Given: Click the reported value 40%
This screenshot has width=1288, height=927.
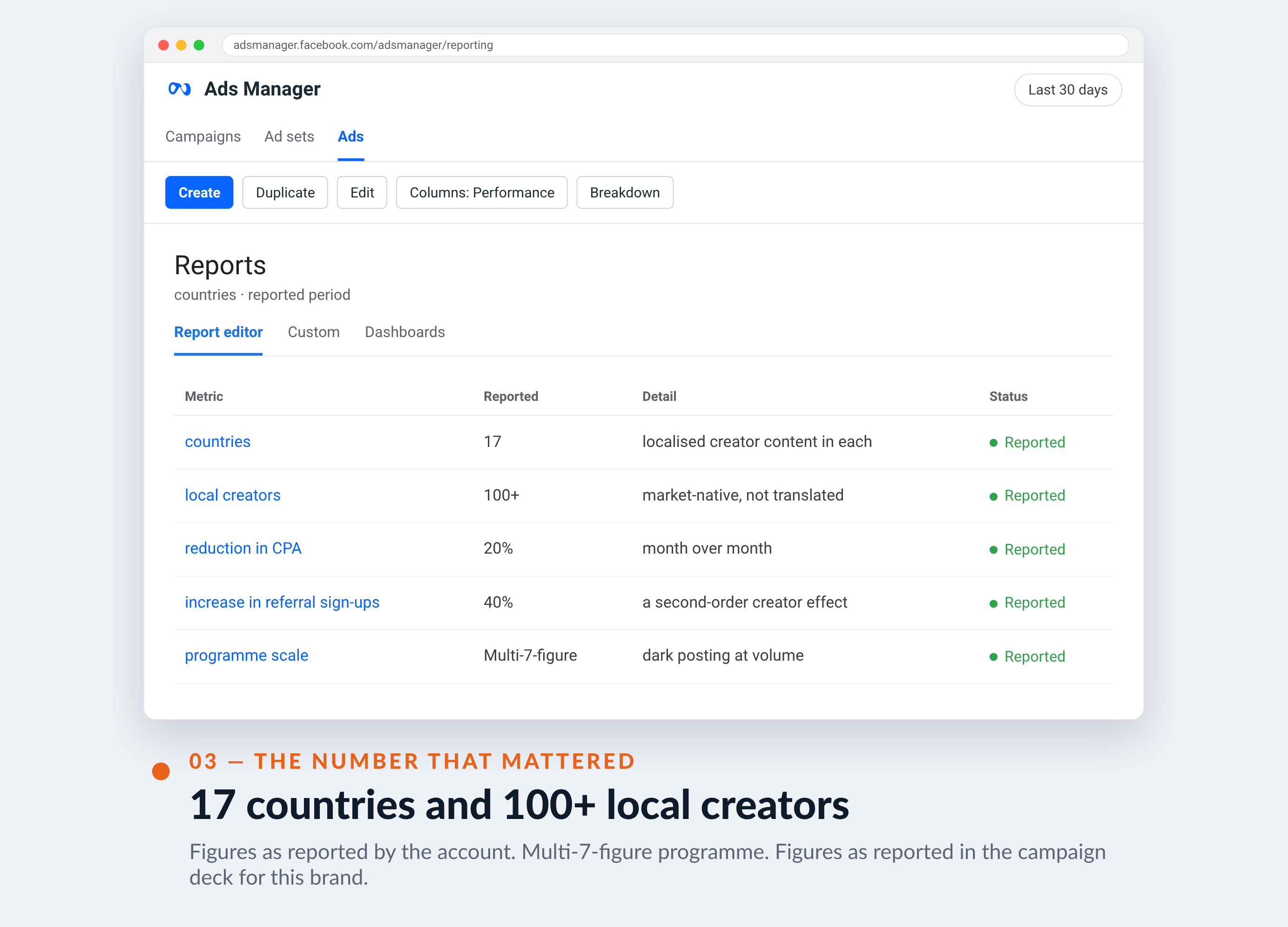Looking at the screenshot, I should [498, 602].
